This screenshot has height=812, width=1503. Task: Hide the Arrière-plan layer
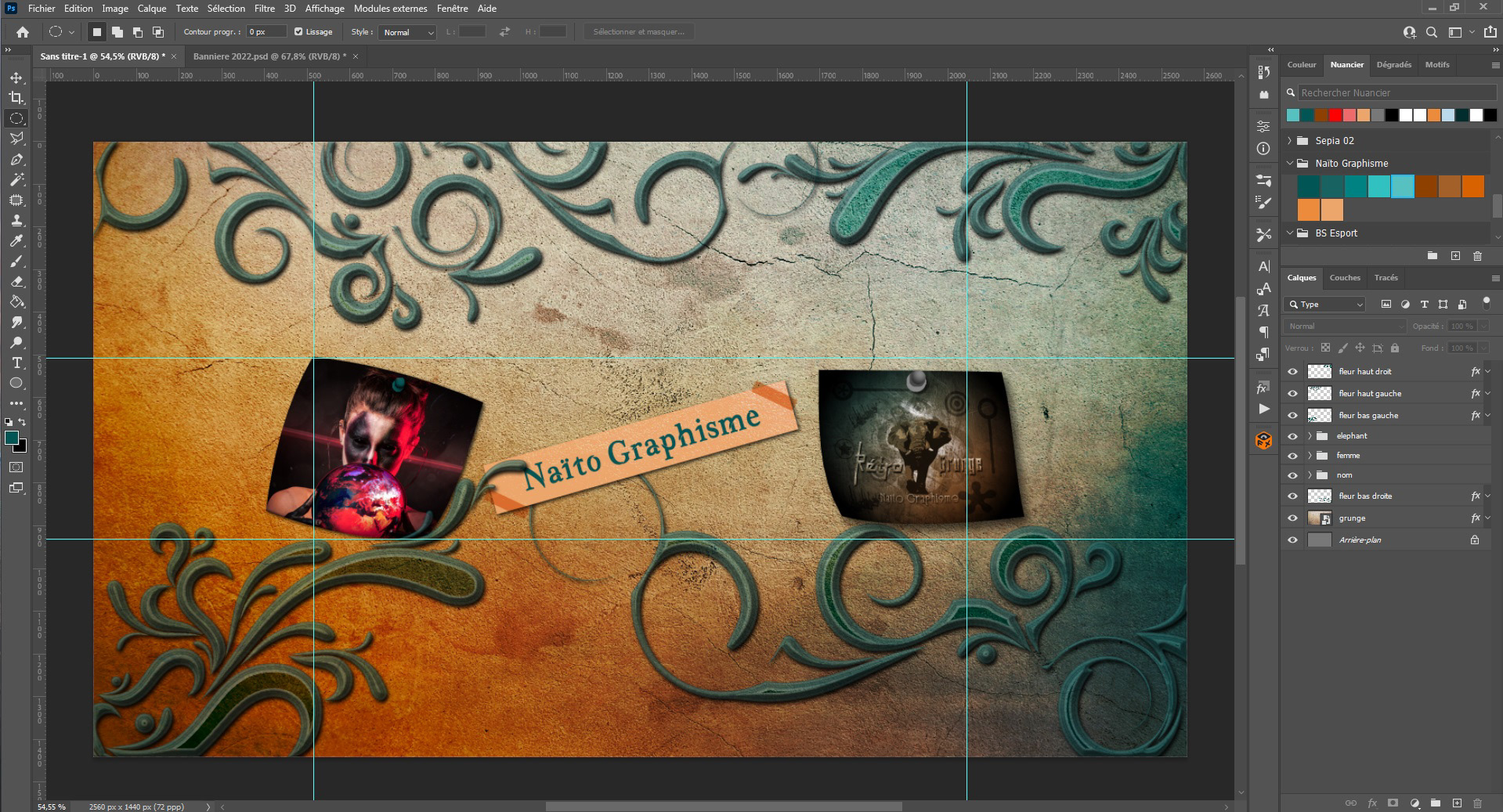click(1293, 540)
